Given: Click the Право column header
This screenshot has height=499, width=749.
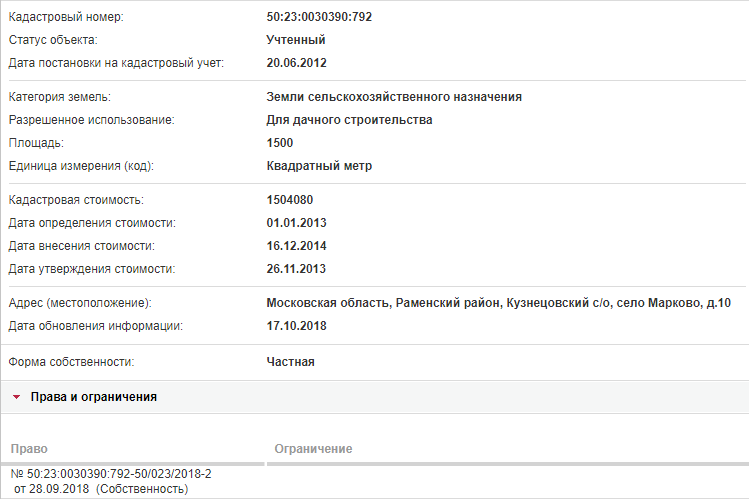Looking at the screenshot, I should point(29,449).
